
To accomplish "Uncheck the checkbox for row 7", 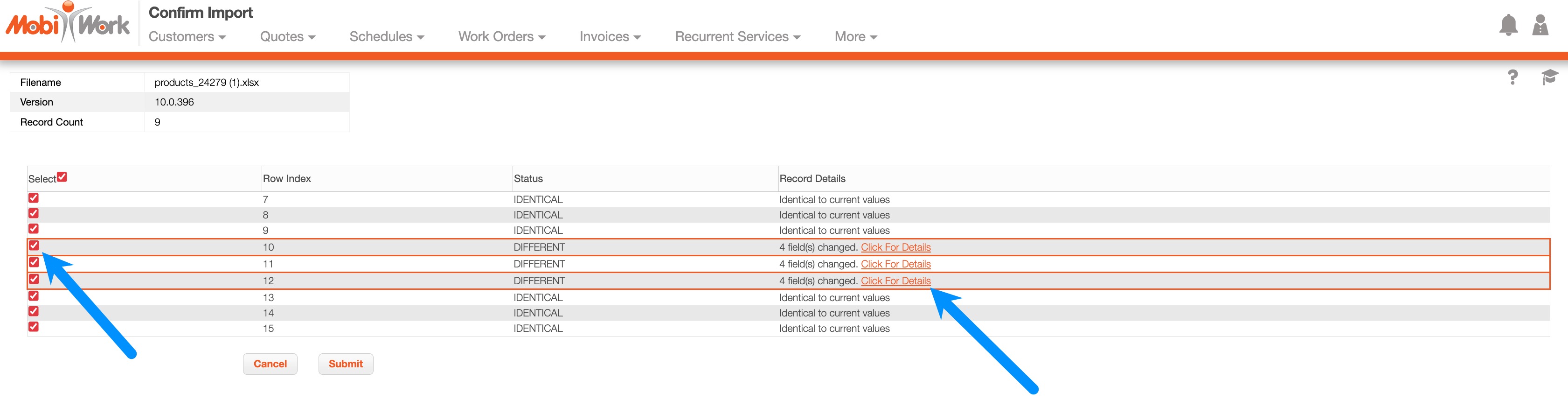I will click(34, 198).
